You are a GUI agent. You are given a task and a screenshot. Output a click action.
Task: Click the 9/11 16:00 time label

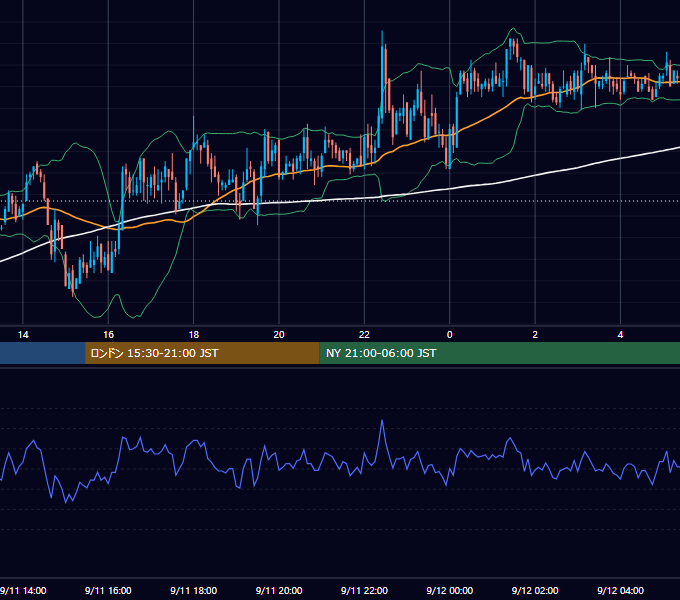(x=108, y=590)
